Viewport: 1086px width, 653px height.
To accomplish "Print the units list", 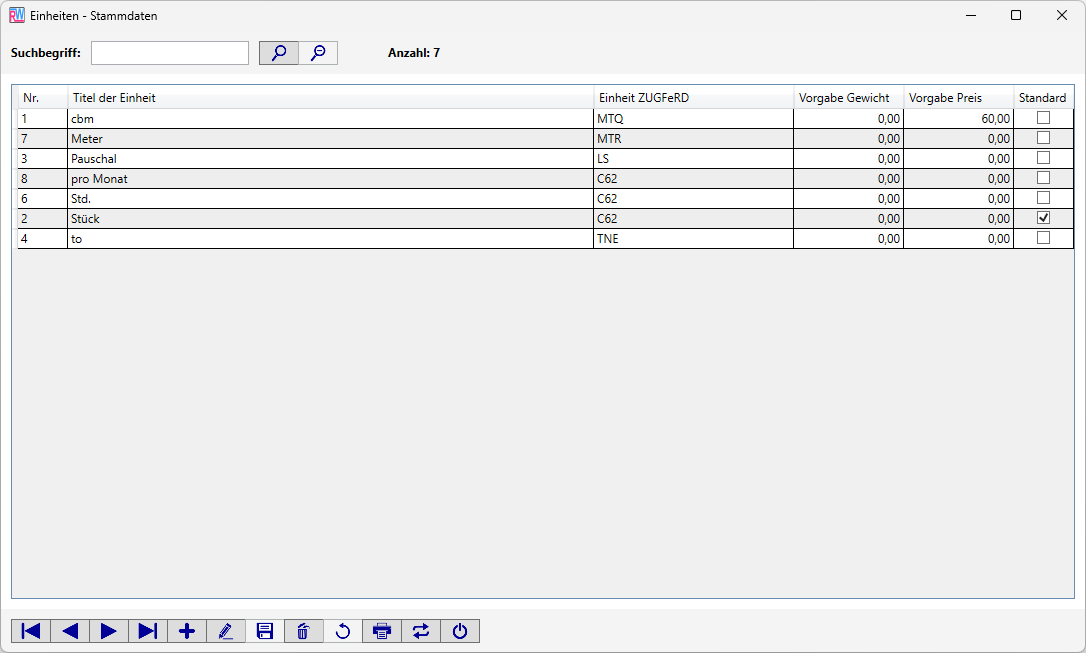I will [382, 631].
